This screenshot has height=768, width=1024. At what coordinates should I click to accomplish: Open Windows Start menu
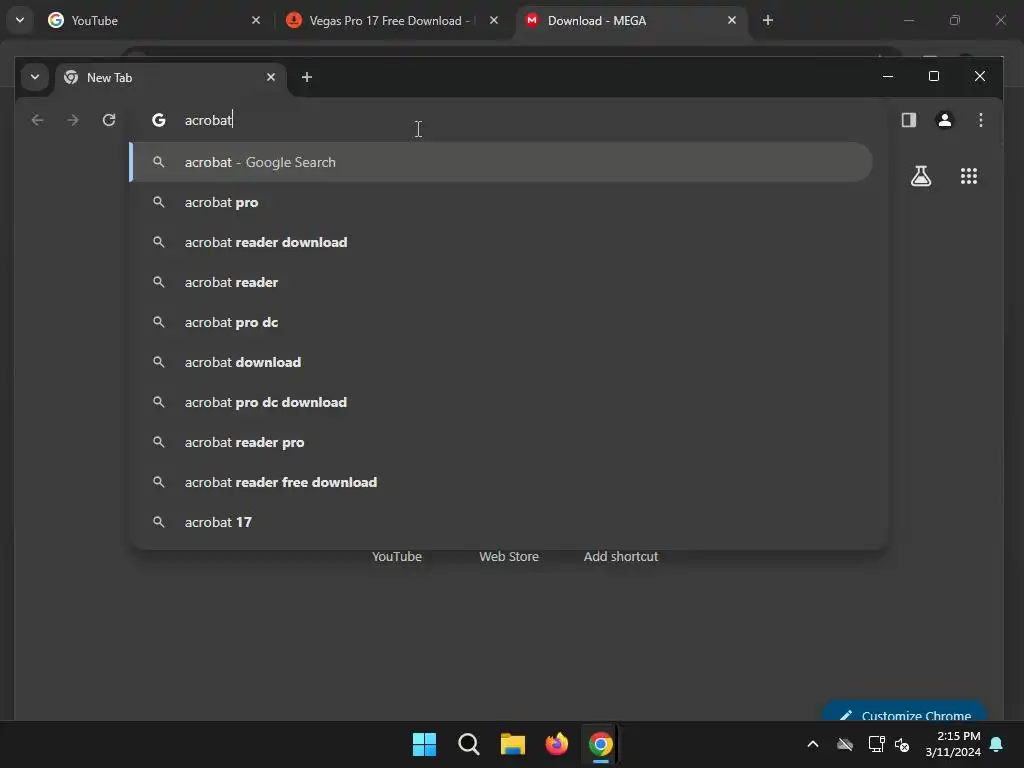click(424, 744)
